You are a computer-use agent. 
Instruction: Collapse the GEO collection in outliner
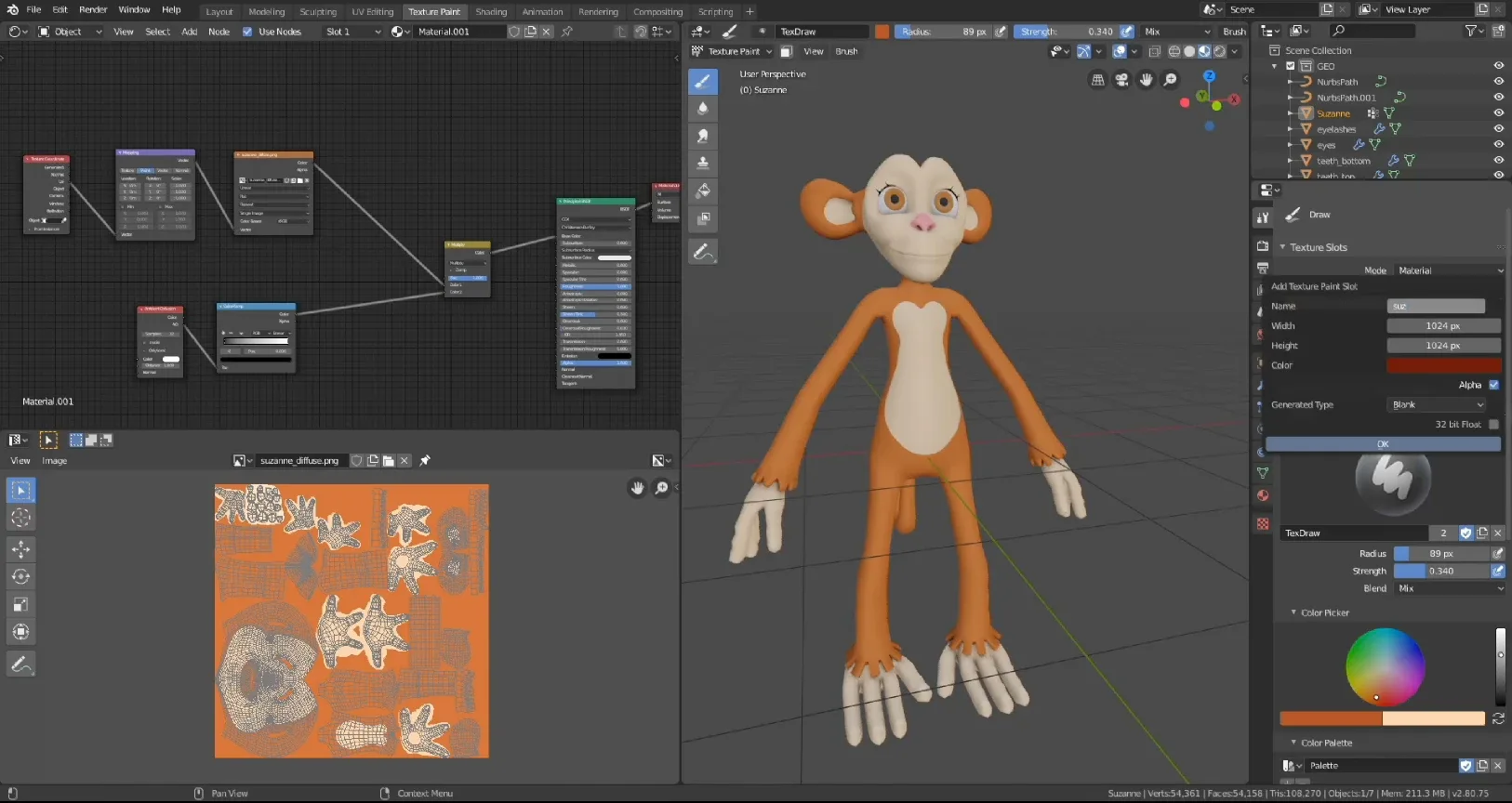click(x=1274, y=66)
